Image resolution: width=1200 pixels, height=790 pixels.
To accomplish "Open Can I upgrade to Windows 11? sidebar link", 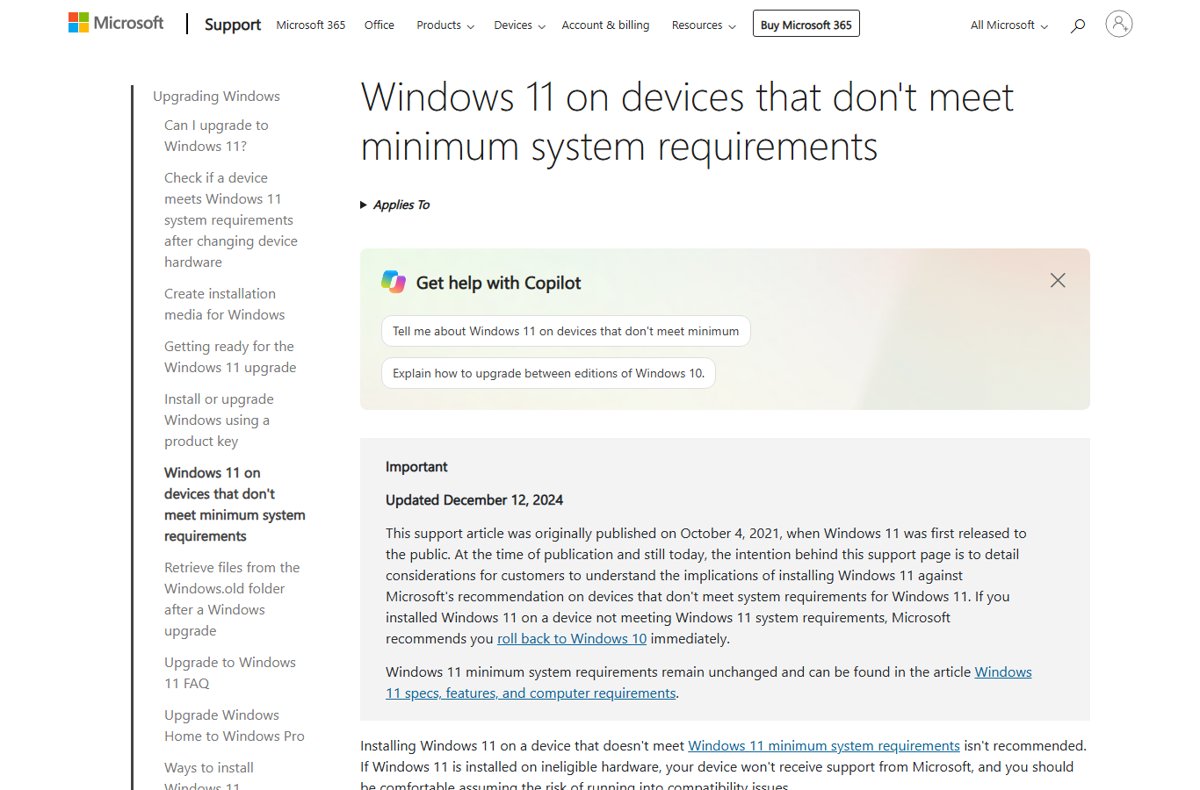I will 216,135.
